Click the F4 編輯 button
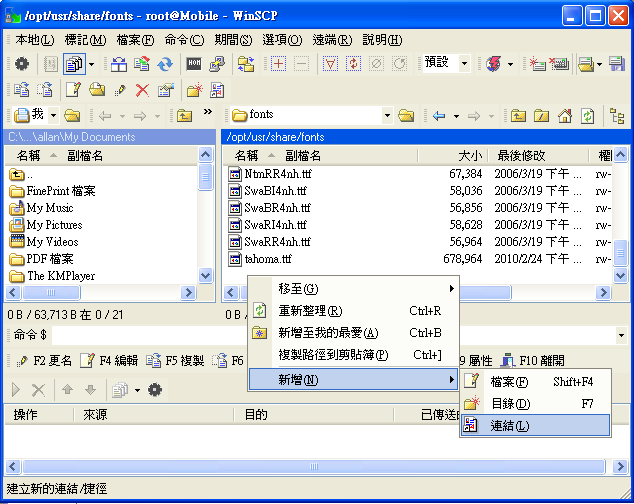This screenshot has width=634, height=504. coord(109,360)
